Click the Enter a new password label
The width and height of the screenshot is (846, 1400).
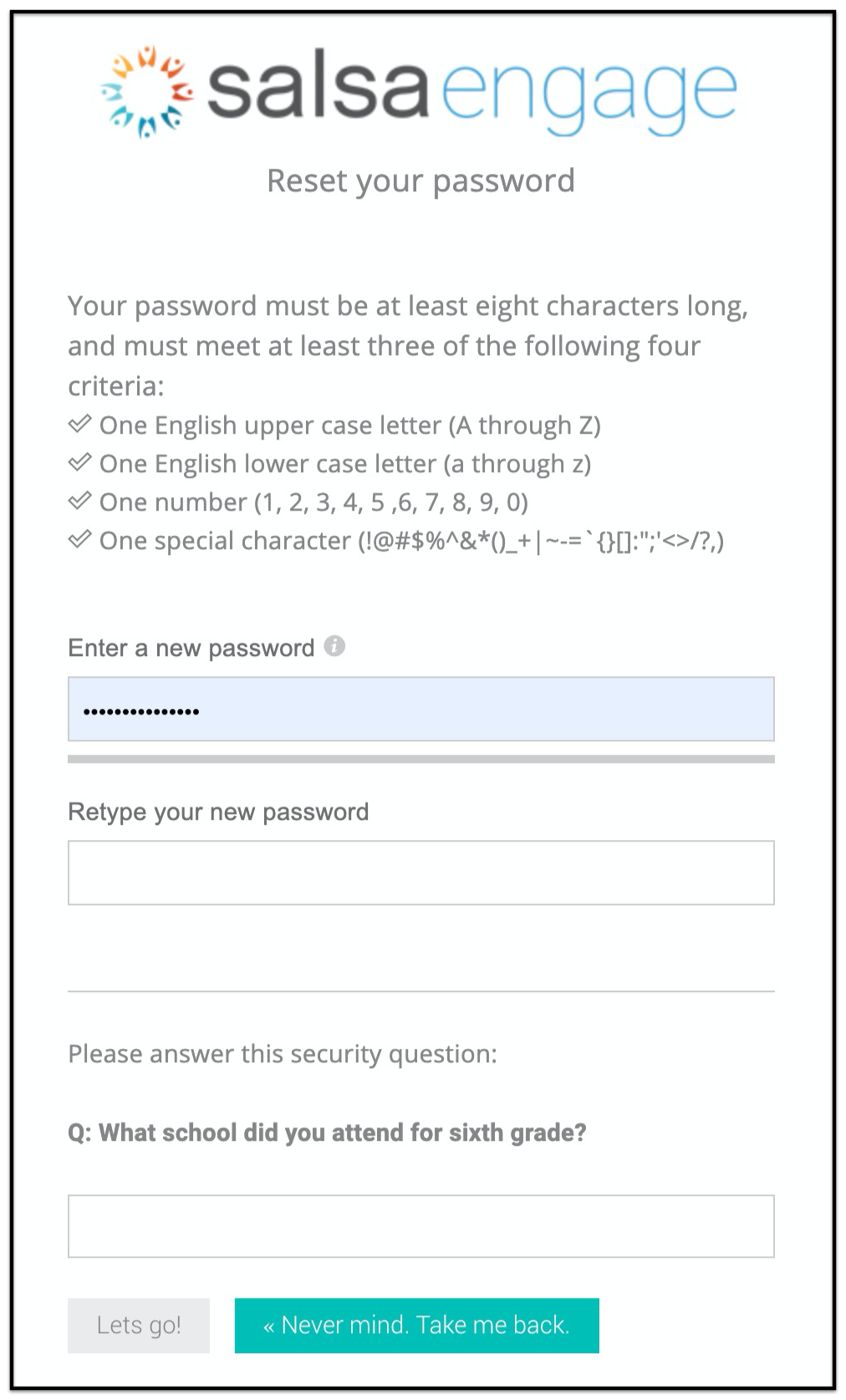pyautogui.click(x=193, y=647)
